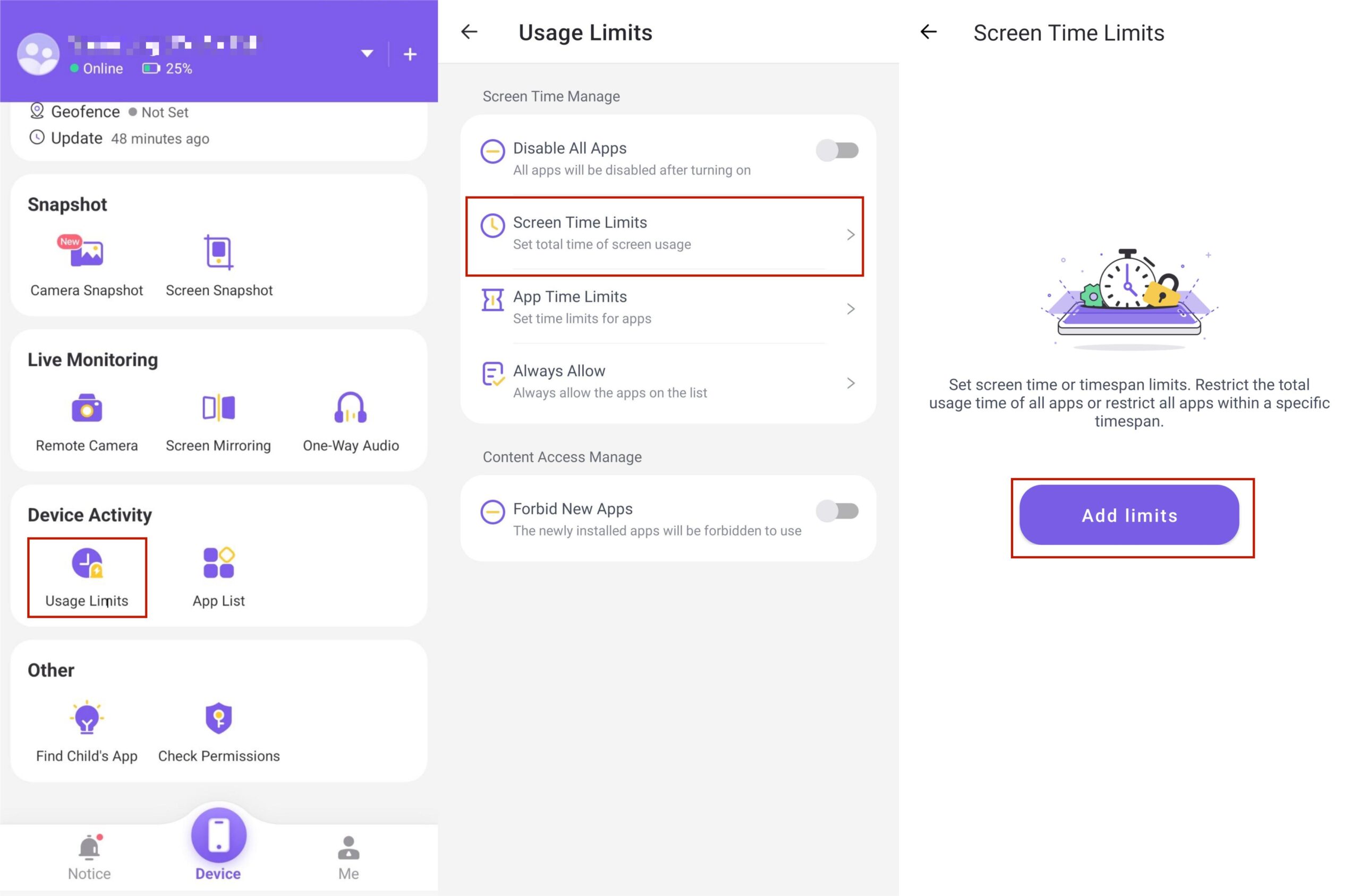Open the Screen Snapshot feature
1360x896 pixels.
(219, 264)
